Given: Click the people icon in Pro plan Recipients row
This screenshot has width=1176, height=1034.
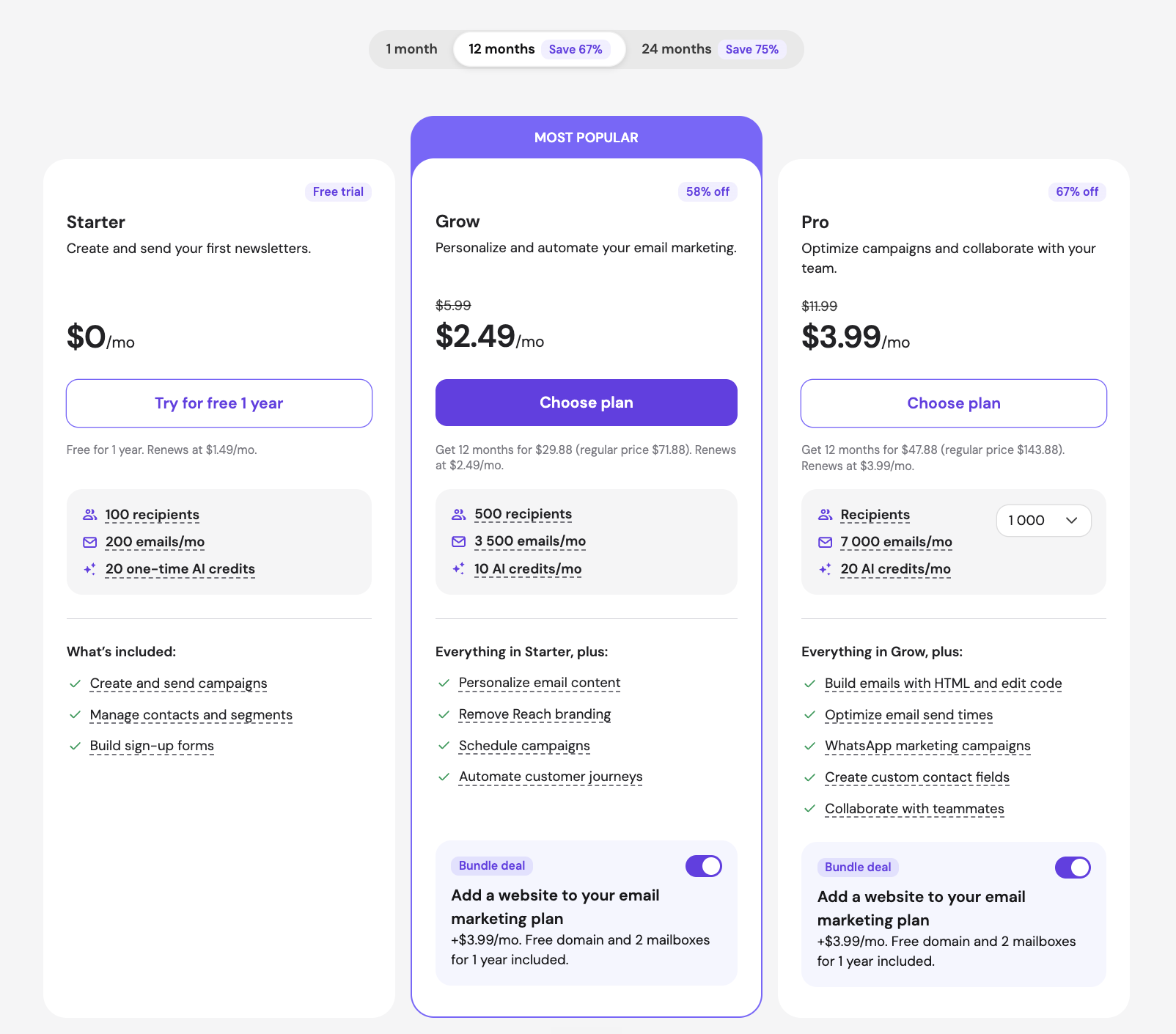Looking at the screenshot, I should 825,515.
